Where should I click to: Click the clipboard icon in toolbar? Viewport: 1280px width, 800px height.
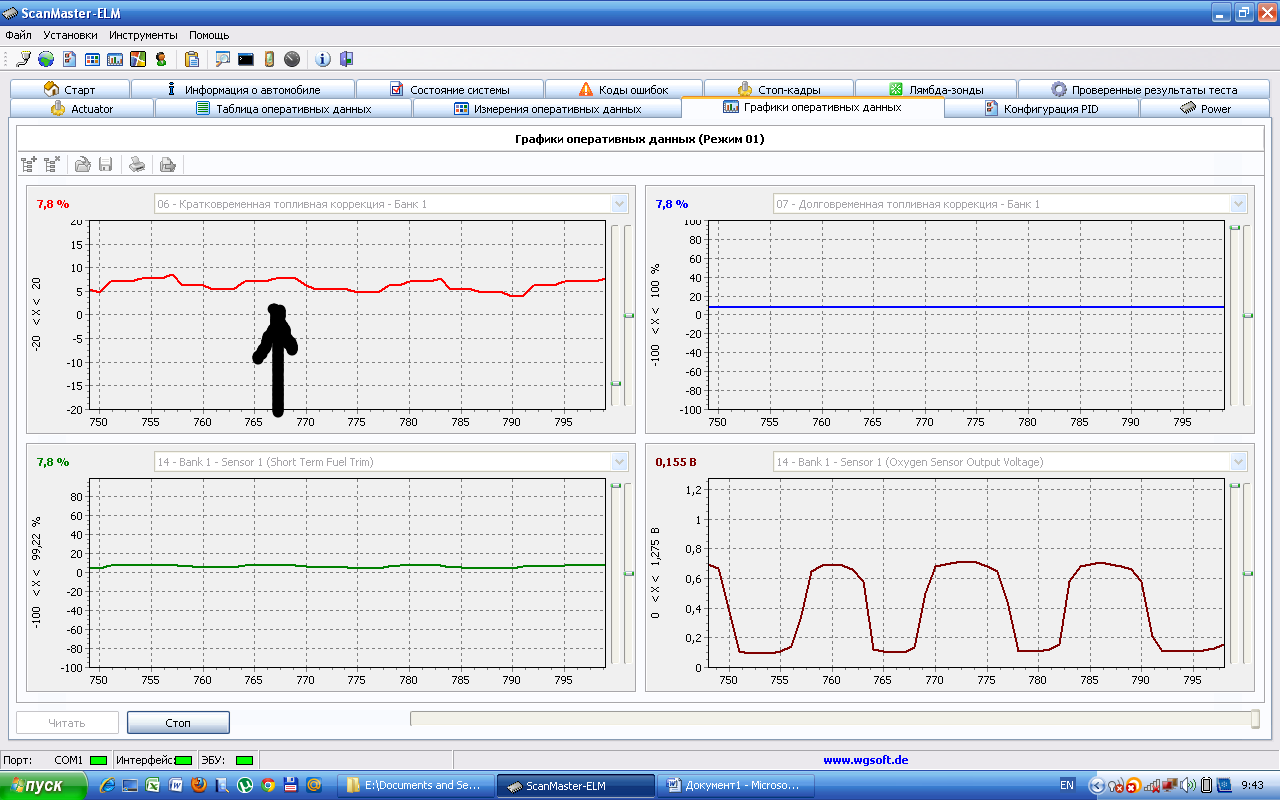coord(192,59)
